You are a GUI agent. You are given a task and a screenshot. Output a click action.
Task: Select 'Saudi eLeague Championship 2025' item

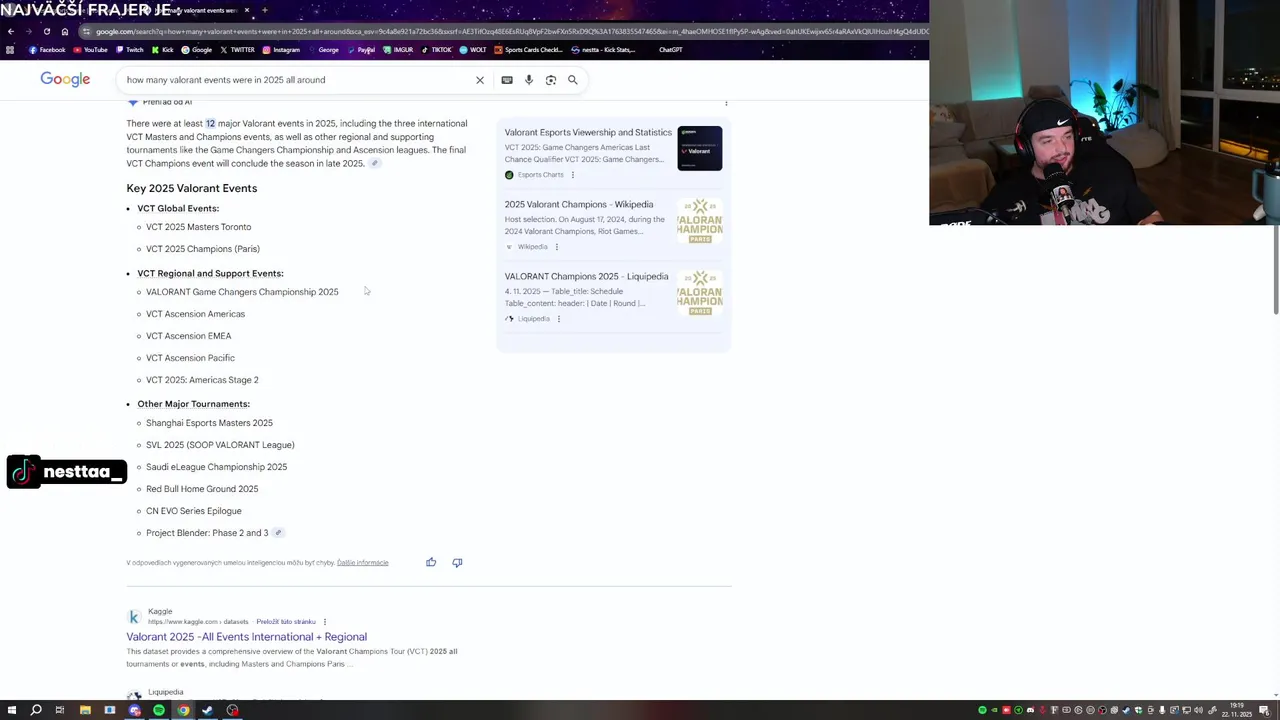[x=216, y=467]
